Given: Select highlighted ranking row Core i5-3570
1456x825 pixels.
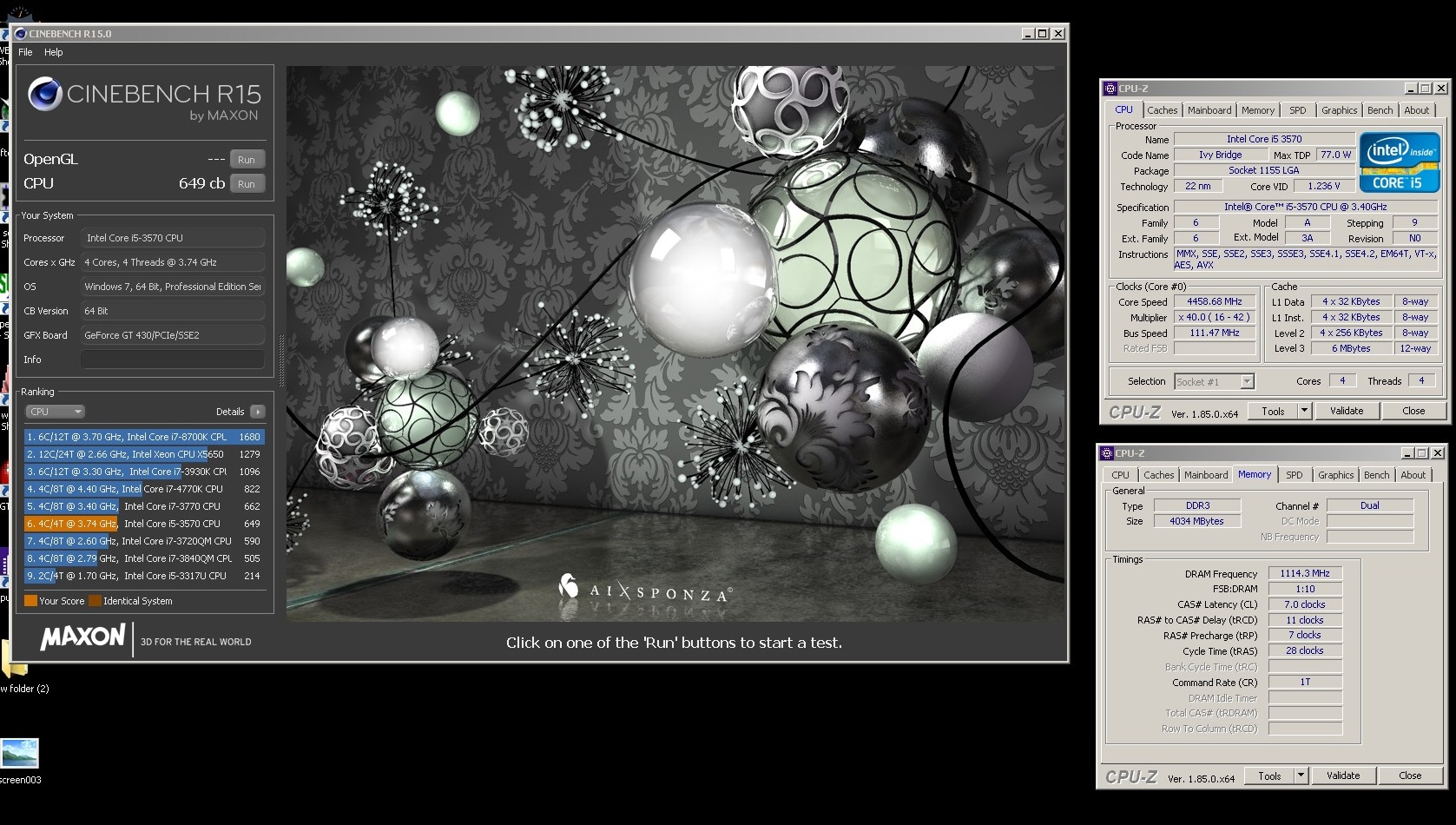Looking at the screenshot, I should 144,524.
